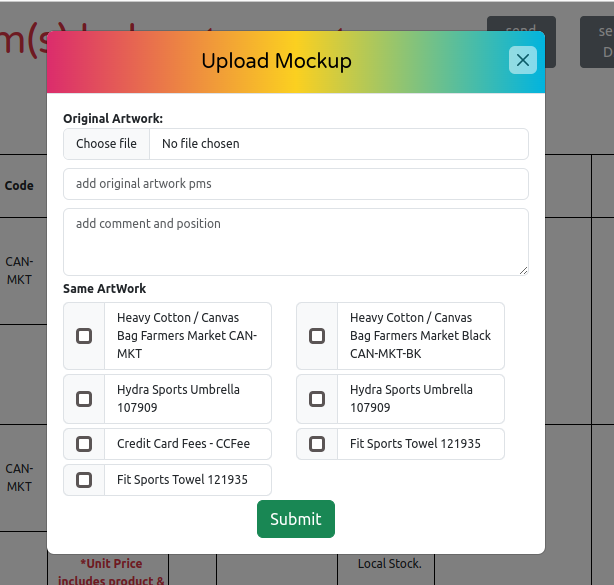Check Hydra Sports Umbrella box under CAN-MKT-BK item
The height and width of the screenshot is (585, 614).
317,399
